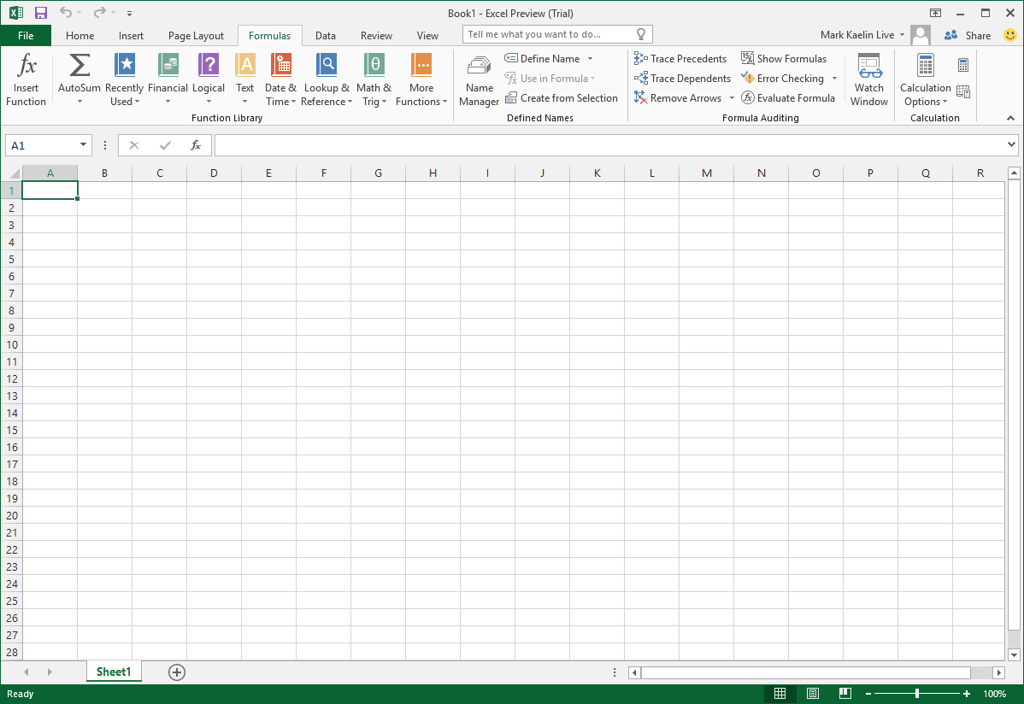Open Text functions list

tap(245, 80)
